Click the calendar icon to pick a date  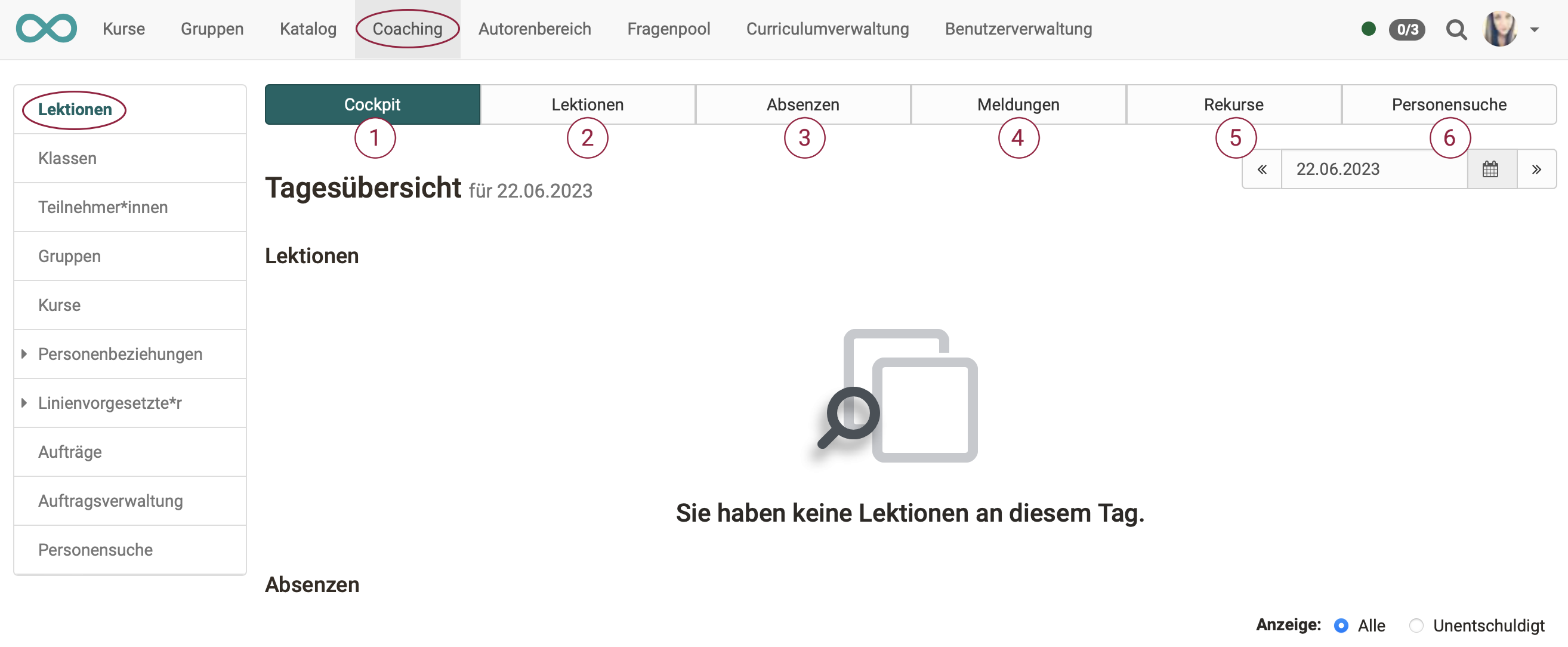(1491, 168)
